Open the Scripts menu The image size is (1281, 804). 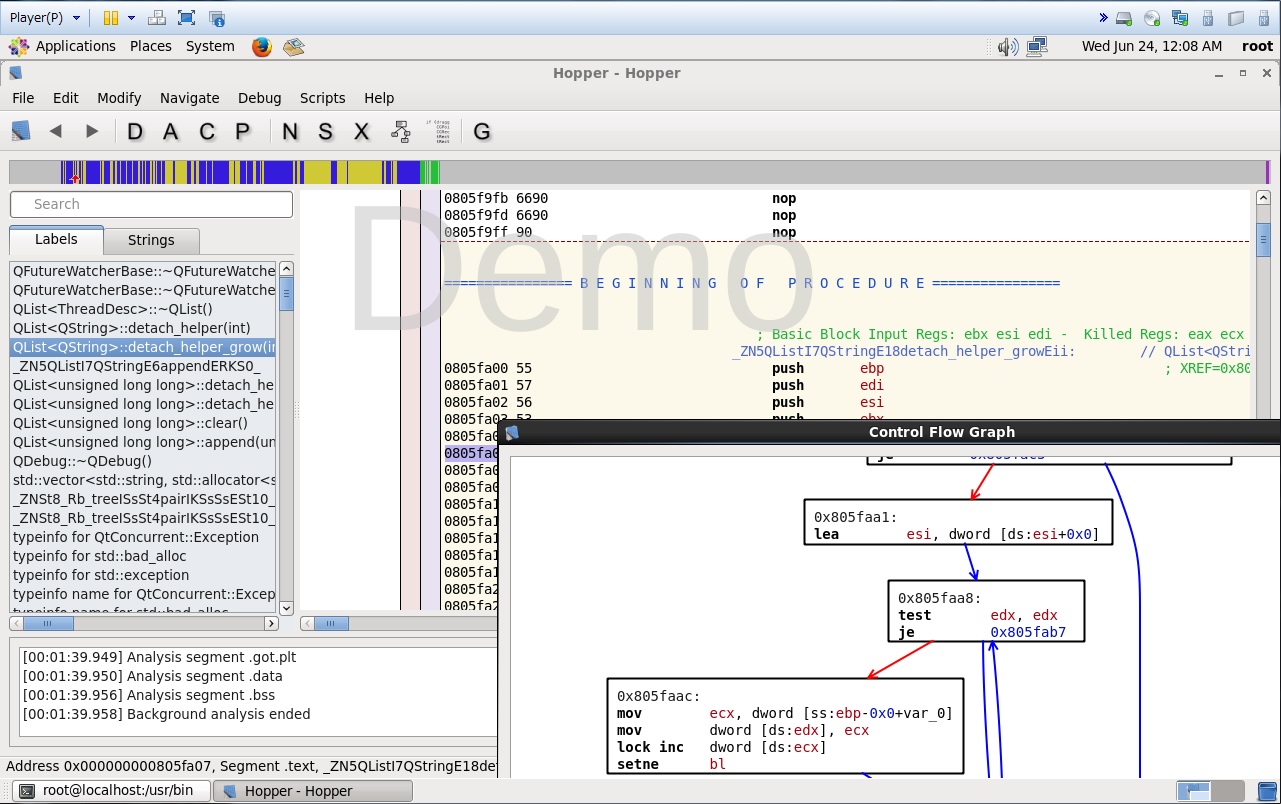pos(323,98)
